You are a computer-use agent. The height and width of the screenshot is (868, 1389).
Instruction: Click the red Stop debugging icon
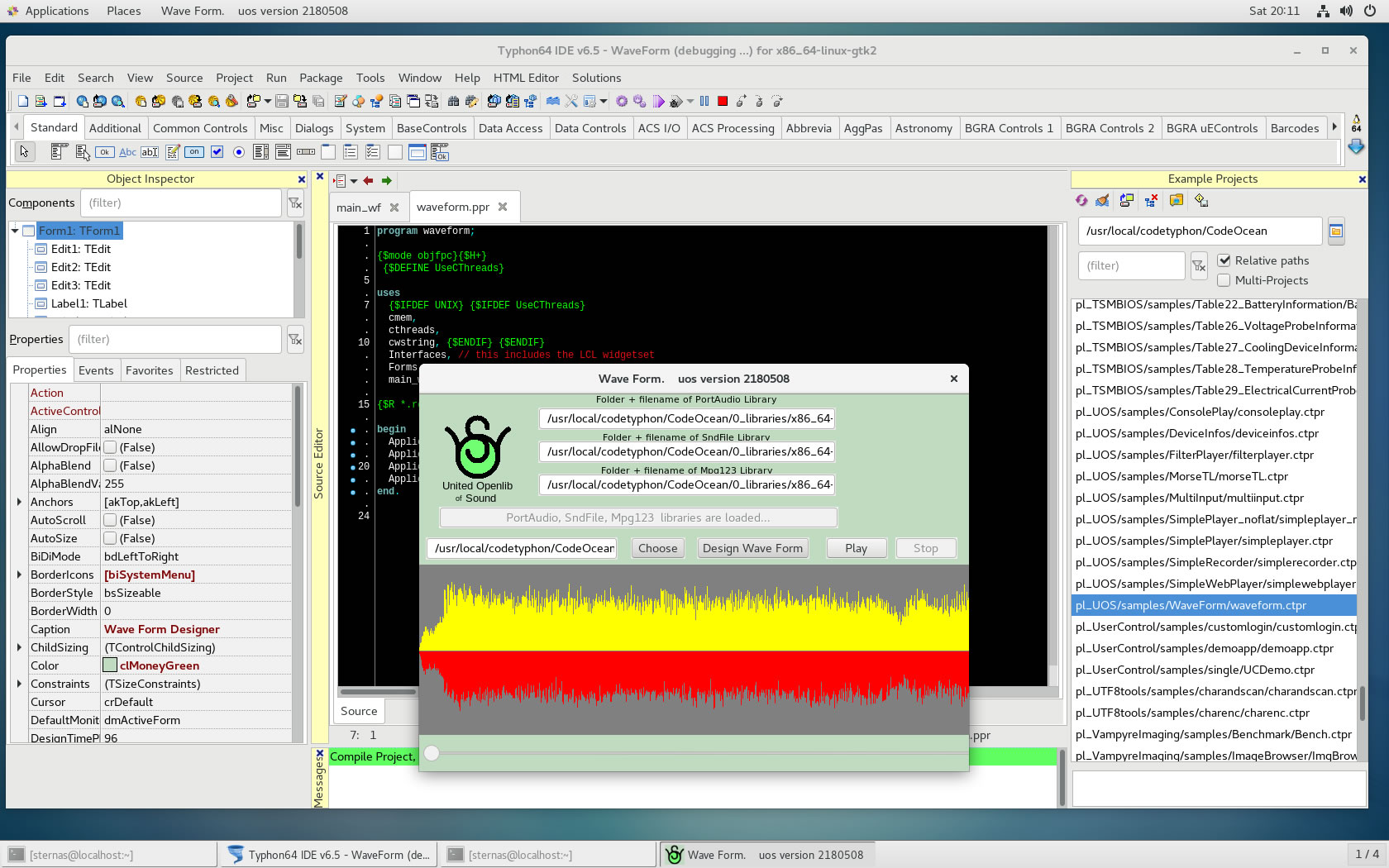tap(723, 101)
